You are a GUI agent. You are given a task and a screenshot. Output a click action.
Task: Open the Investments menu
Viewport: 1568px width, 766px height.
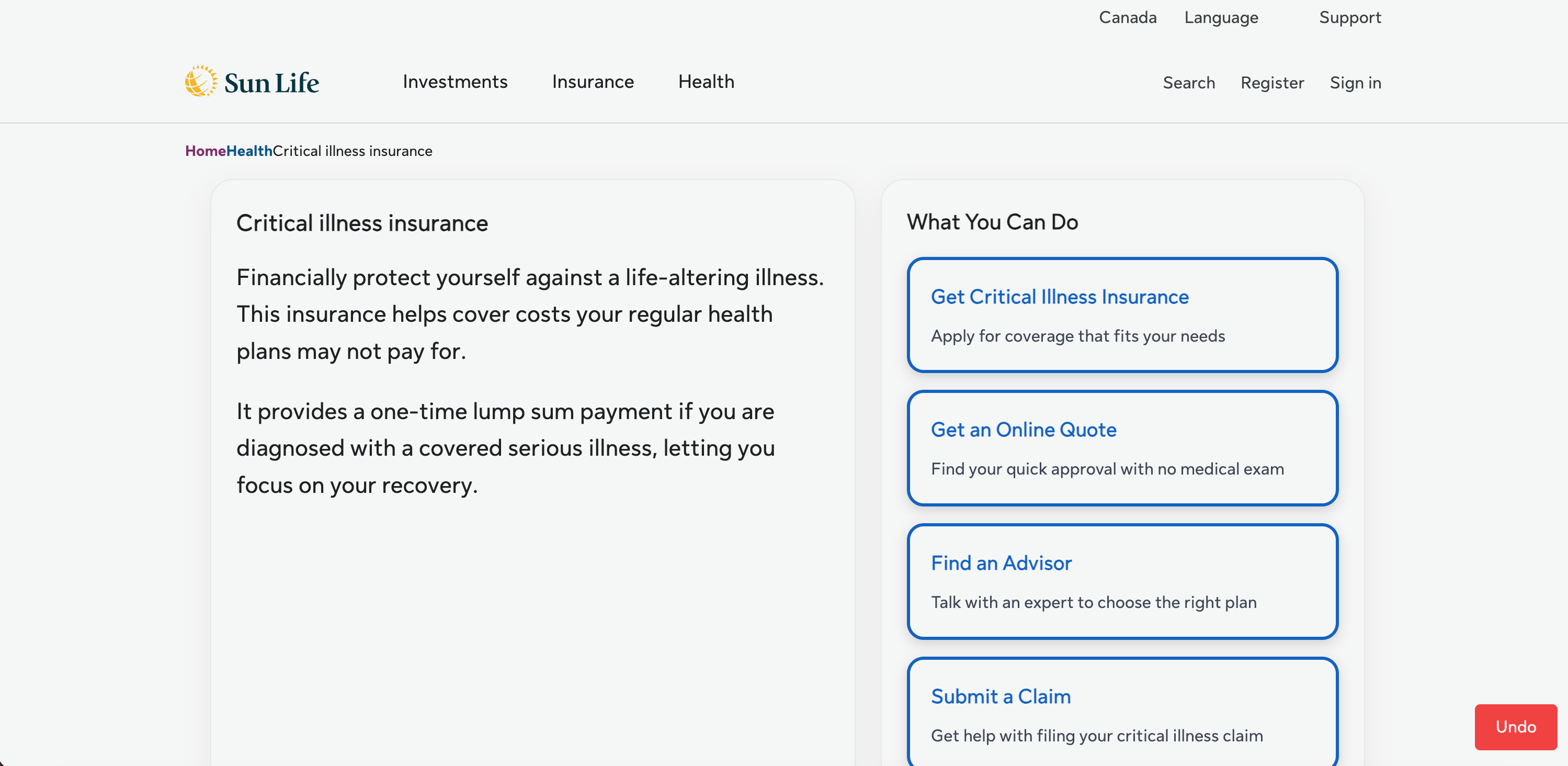(x=455, y=82)
